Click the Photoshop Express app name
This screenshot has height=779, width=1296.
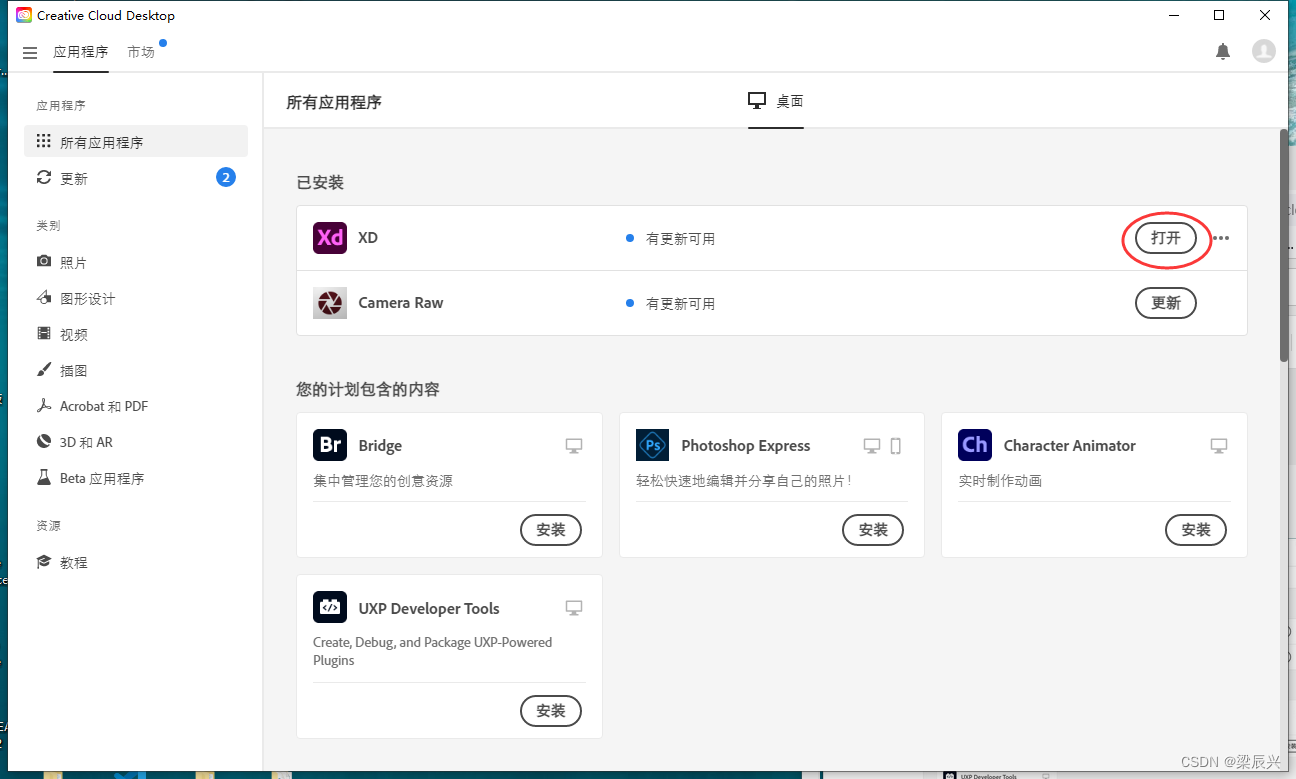coord(746,446)
